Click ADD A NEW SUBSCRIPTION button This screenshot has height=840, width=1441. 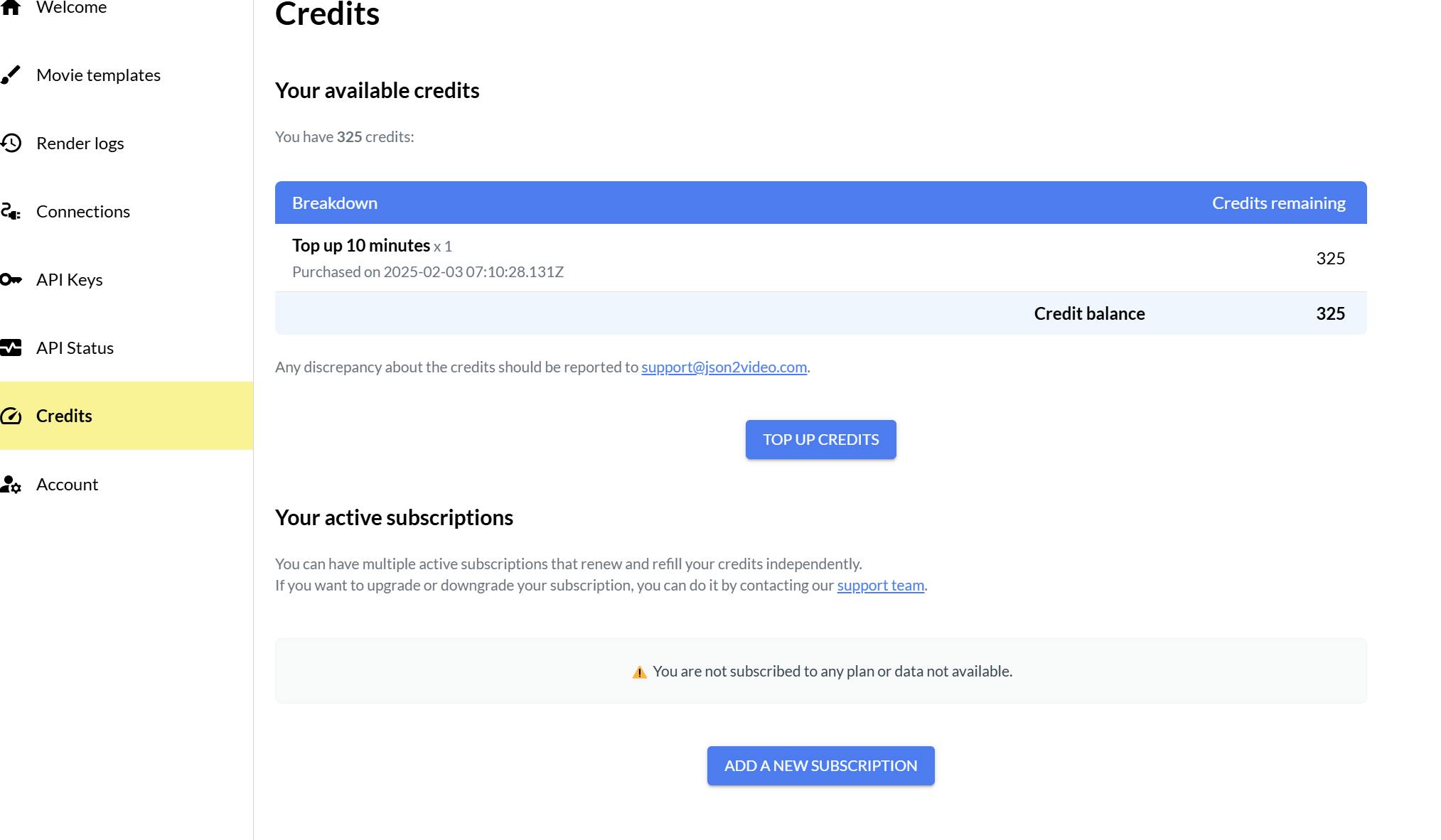pos(820,765)
